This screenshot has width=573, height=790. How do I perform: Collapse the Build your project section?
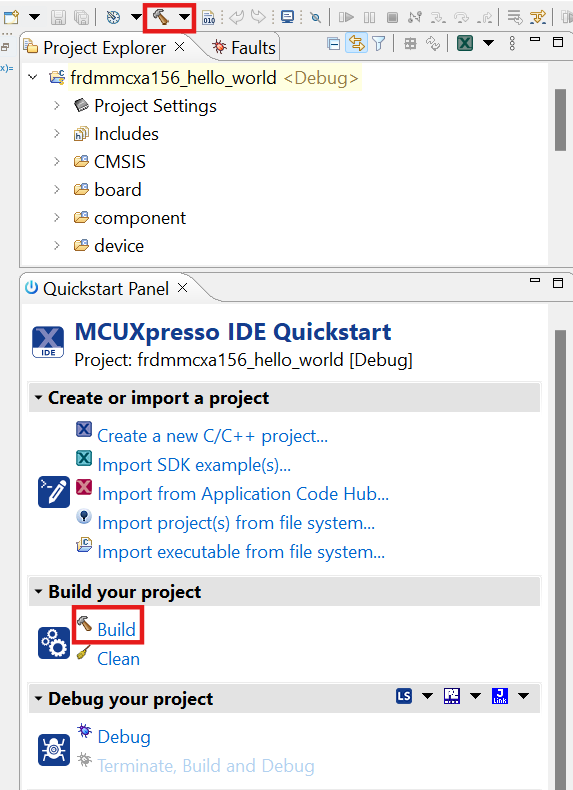click(38, 591)
